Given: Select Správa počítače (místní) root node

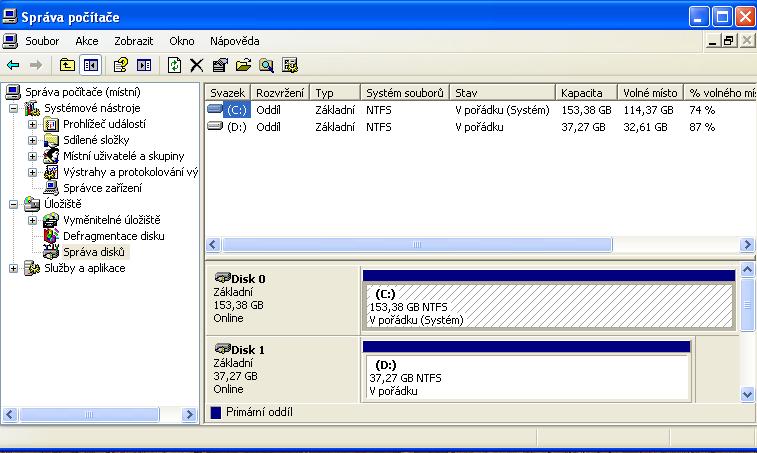Looking at the screenshot, I should pos(83,92).
